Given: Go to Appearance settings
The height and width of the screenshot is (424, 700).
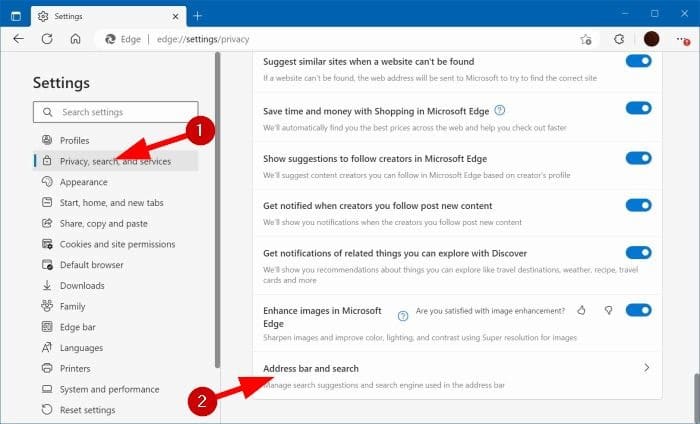Looking at the screenshot, I should 116,182.
